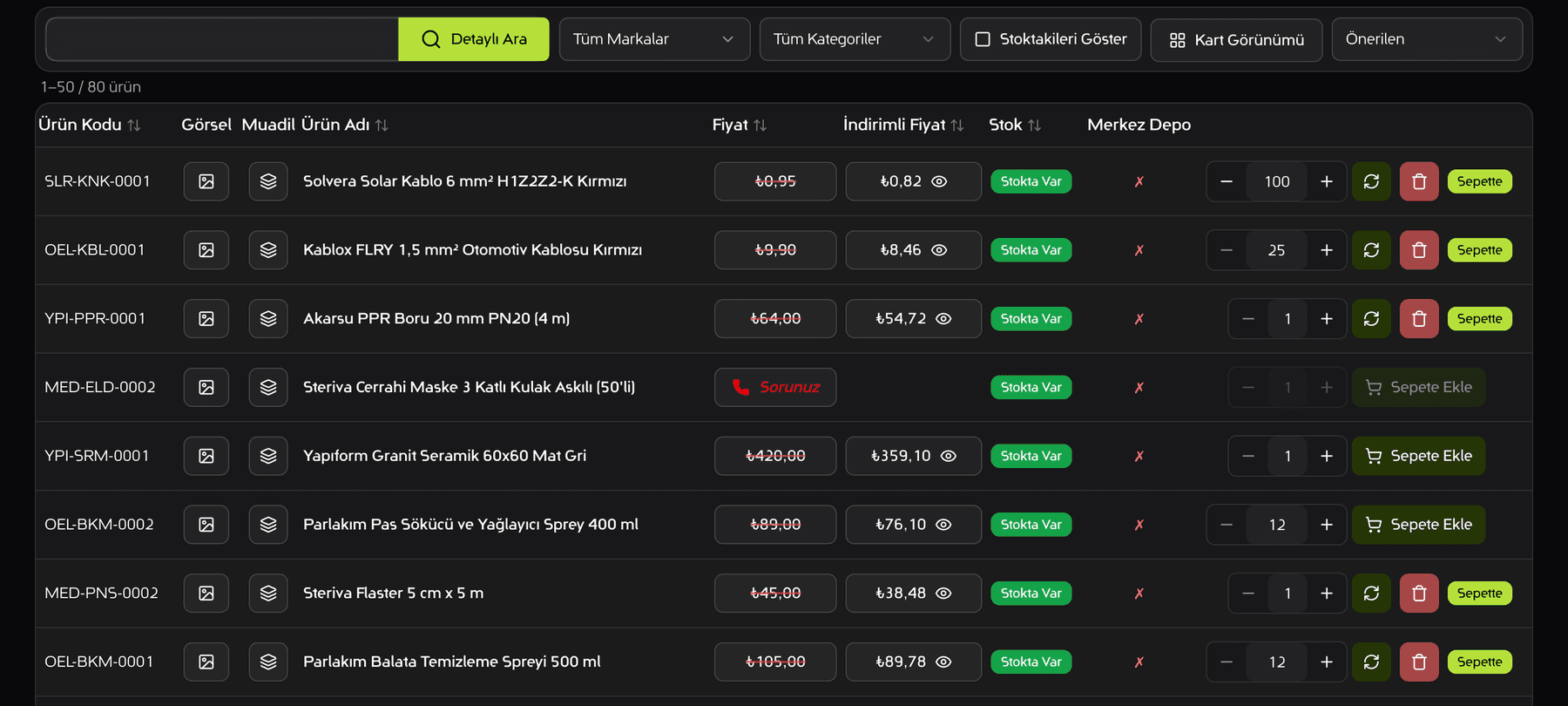Image resolution: width=1568 pixels, height=706 pixels.
Task: Decrease quantity for Parlakım Pas Sökücü
Action: tap(1227, 525)
